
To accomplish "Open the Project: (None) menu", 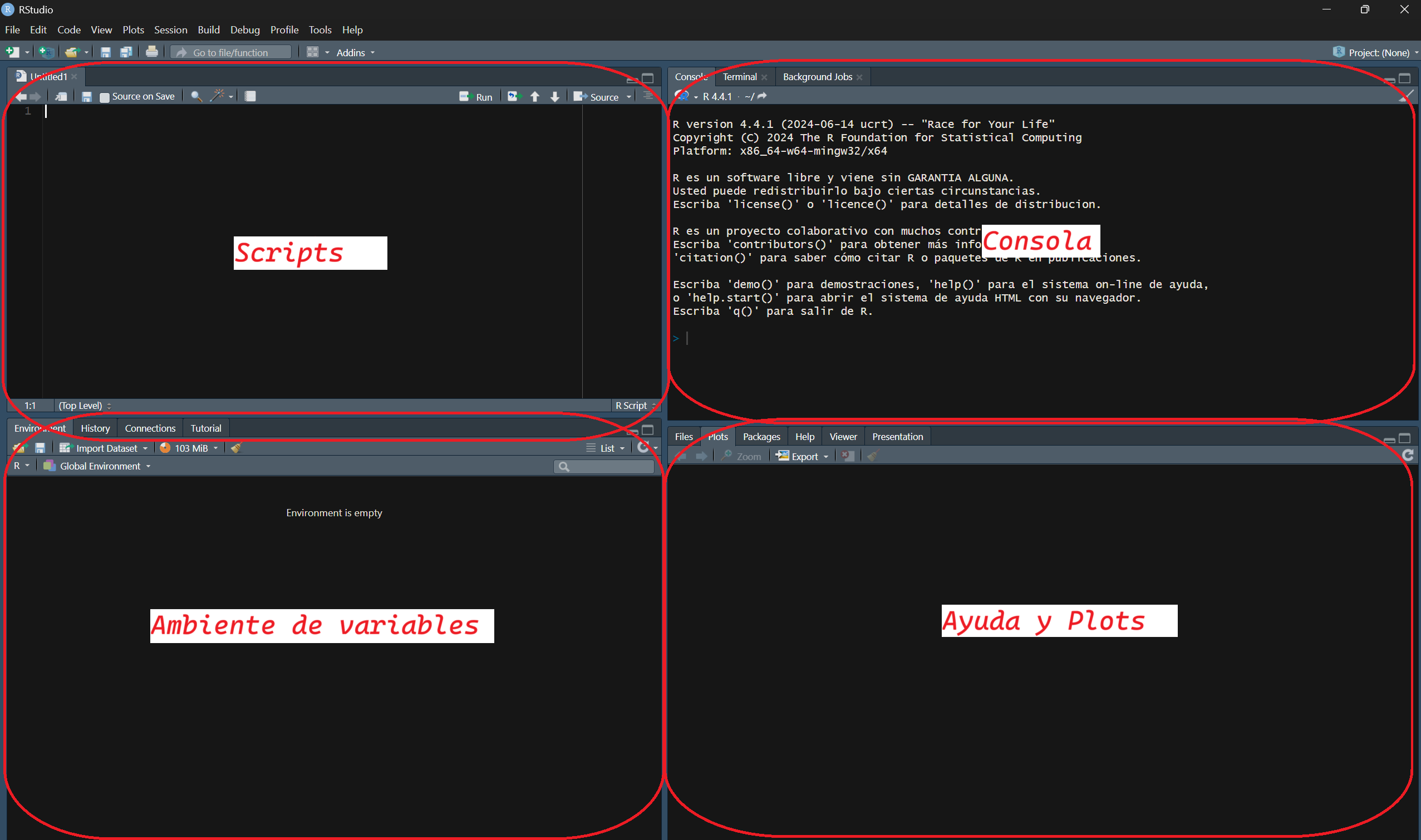I will click(x=1376, y=53).
